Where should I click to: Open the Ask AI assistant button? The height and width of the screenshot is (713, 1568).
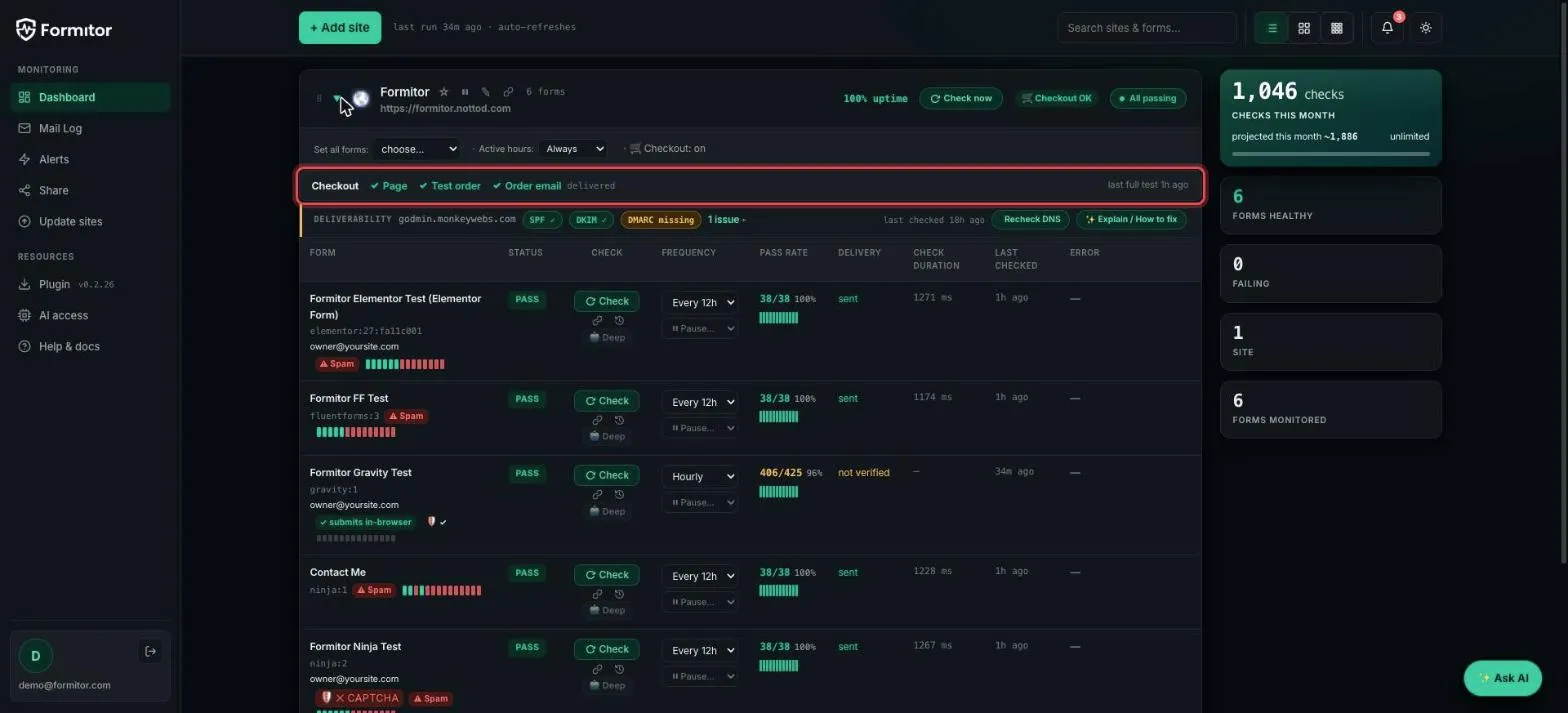1503,678
